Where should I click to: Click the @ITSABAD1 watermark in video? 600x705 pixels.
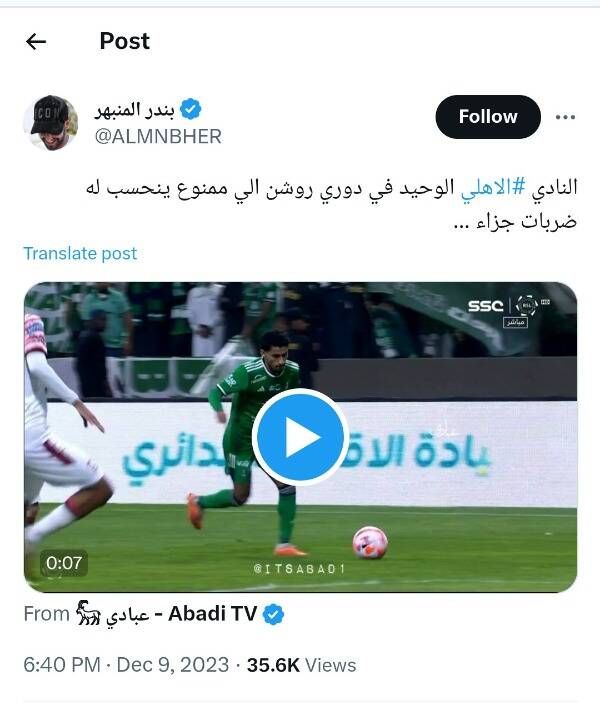(x=299, y=569)
